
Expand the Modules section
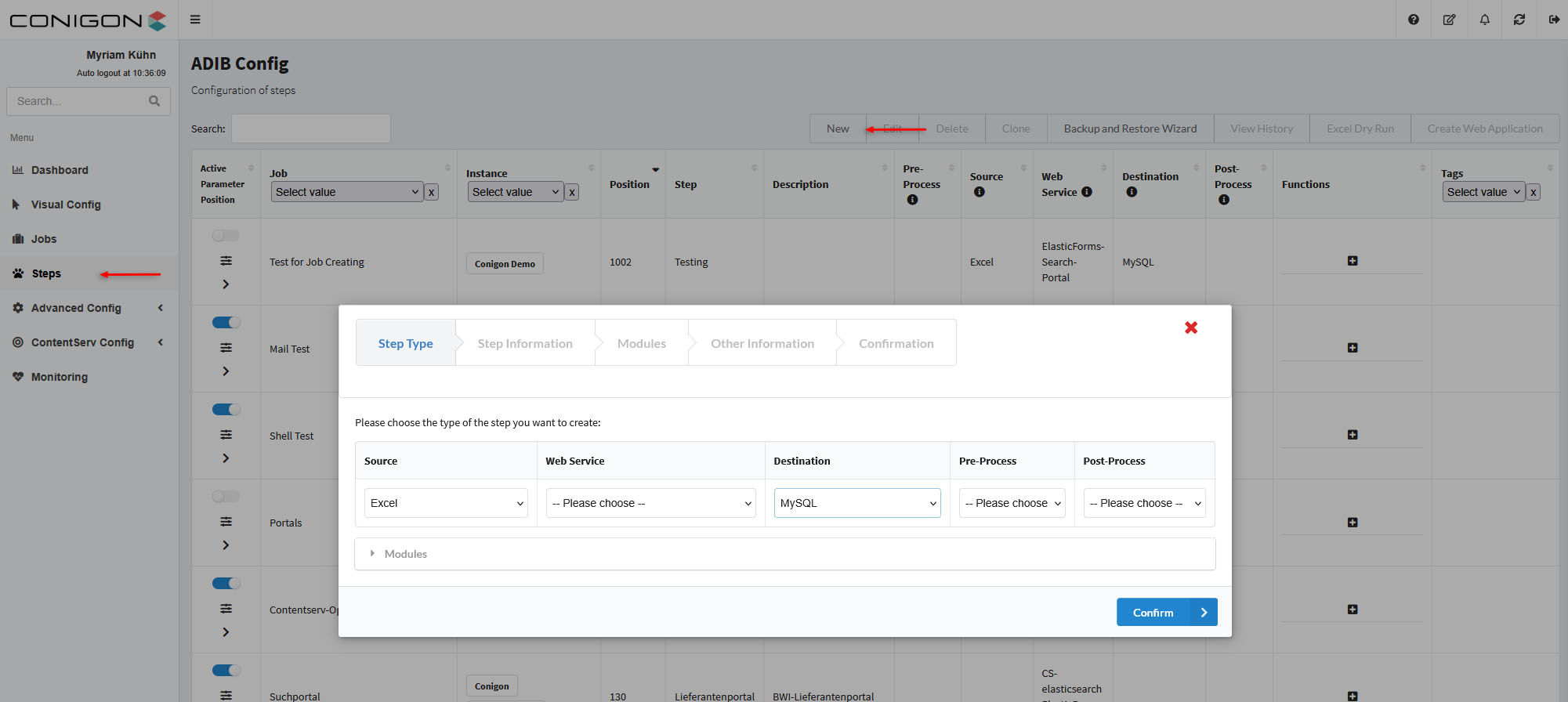pyautogui.click(x=404, y=554)
